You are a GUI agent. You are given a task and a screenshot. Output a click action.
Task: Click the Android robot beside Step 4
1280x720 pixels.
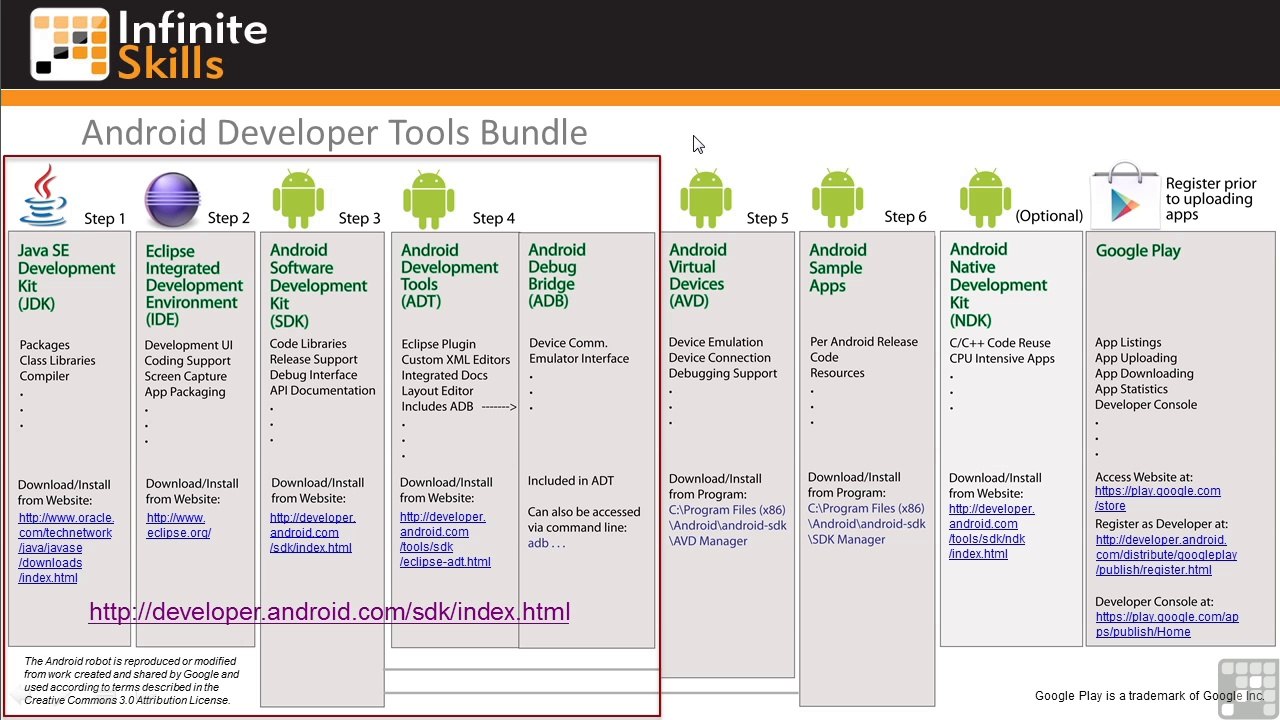(428, 198)
